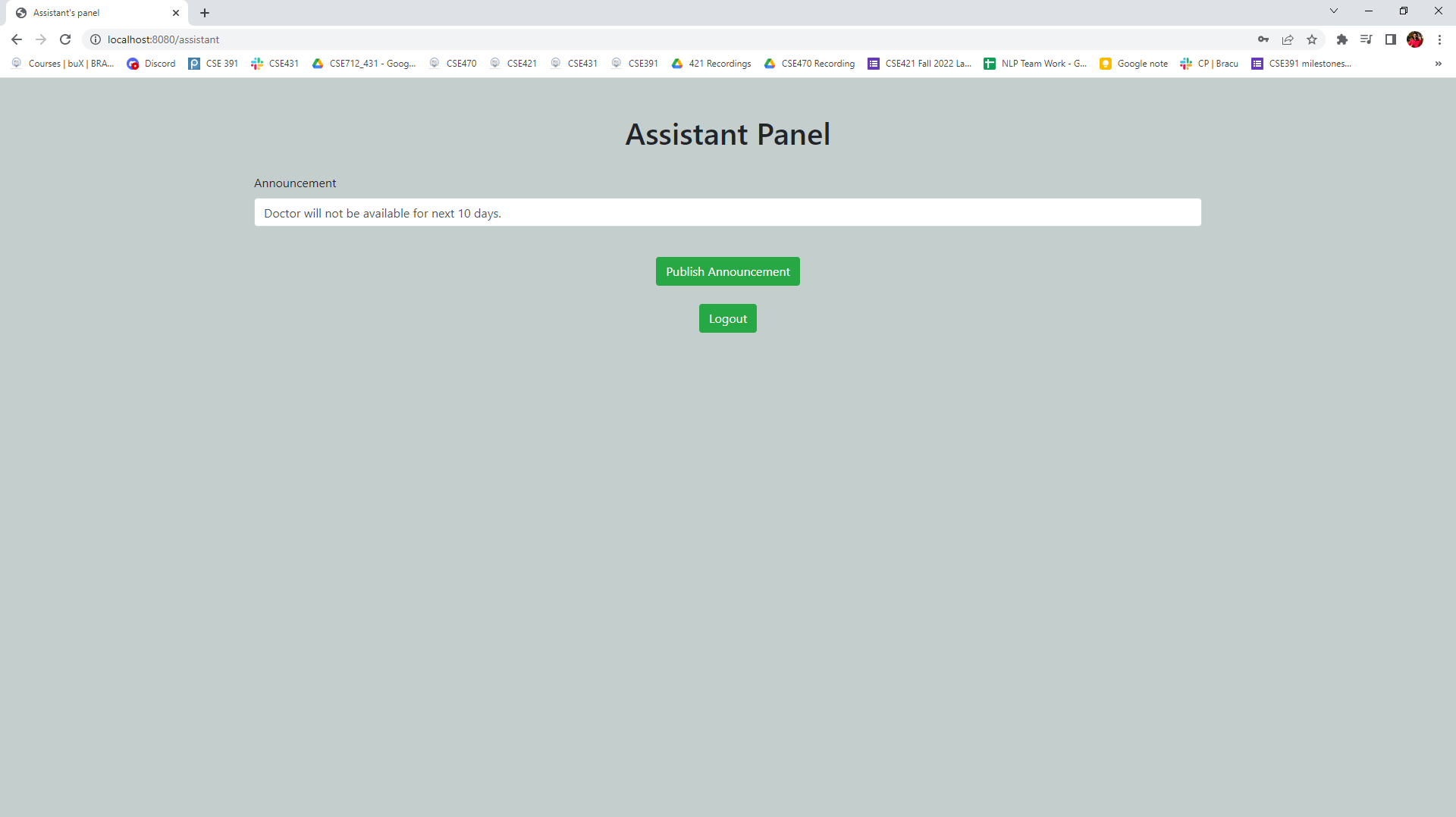Expand the bookmarks overflow chevron

1438,64
